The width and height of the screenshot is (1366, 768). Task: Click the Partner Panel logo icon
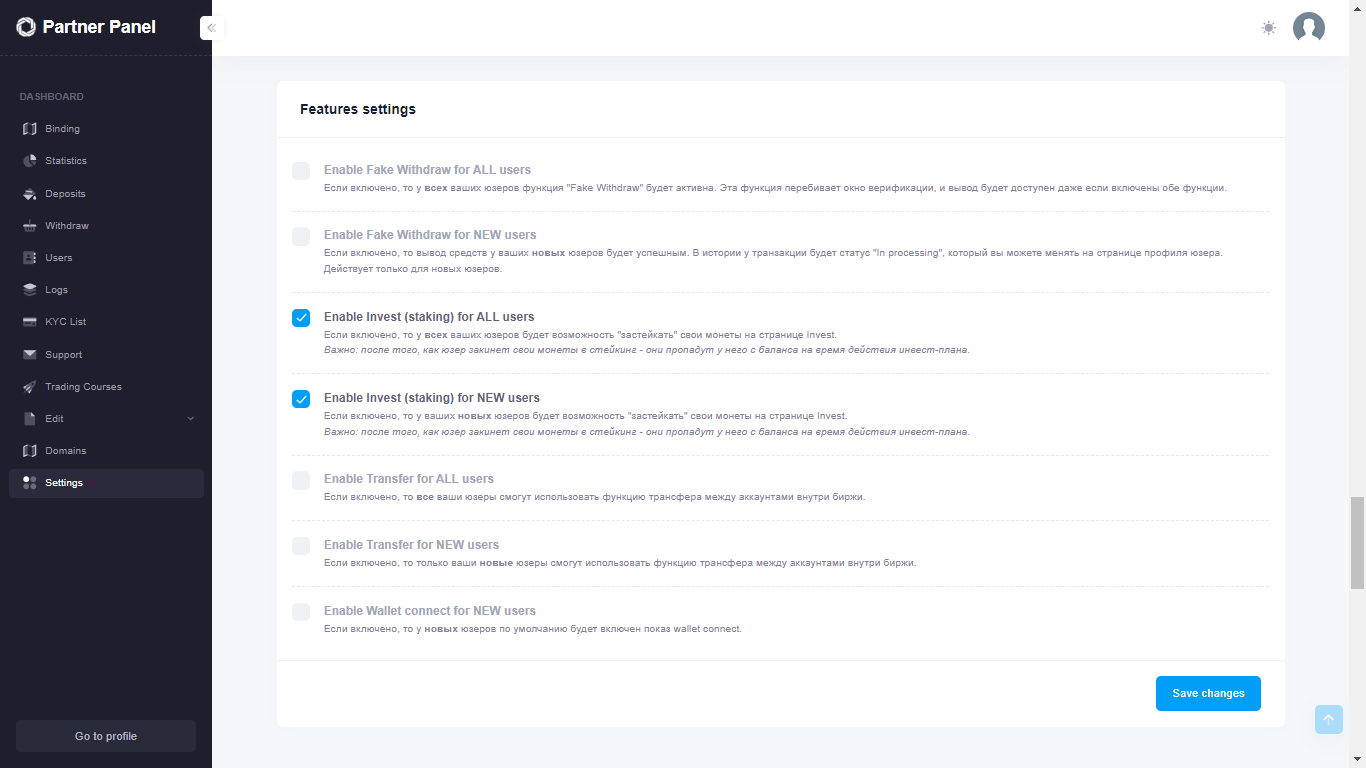tap(26, 27)
